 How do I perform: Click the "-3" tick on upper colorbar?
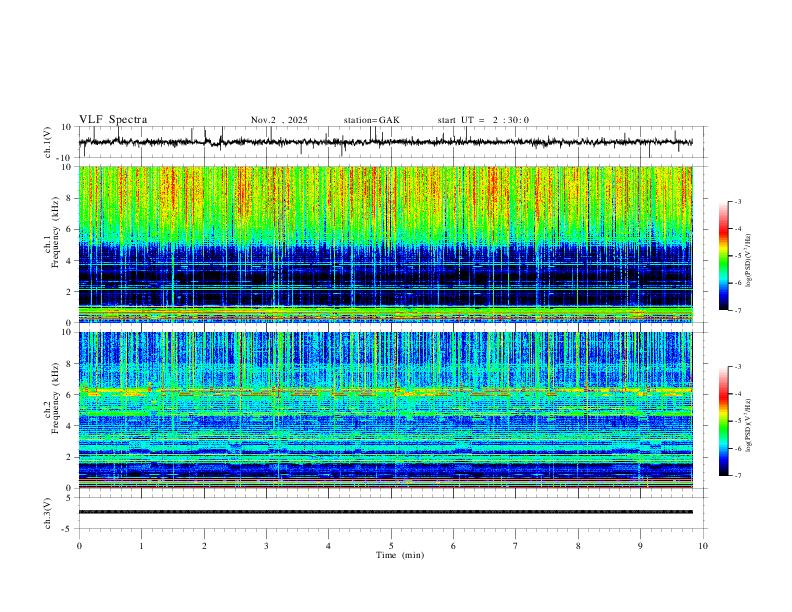tap(737, 201)
